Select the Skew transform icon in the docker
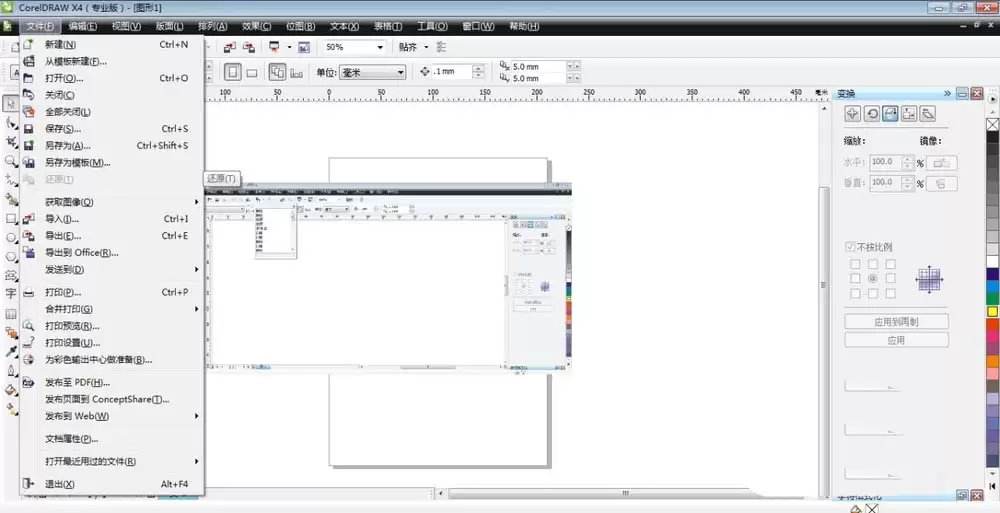Image resolution: width=1000 pixels, height=513 pixels. click(928, 114)
